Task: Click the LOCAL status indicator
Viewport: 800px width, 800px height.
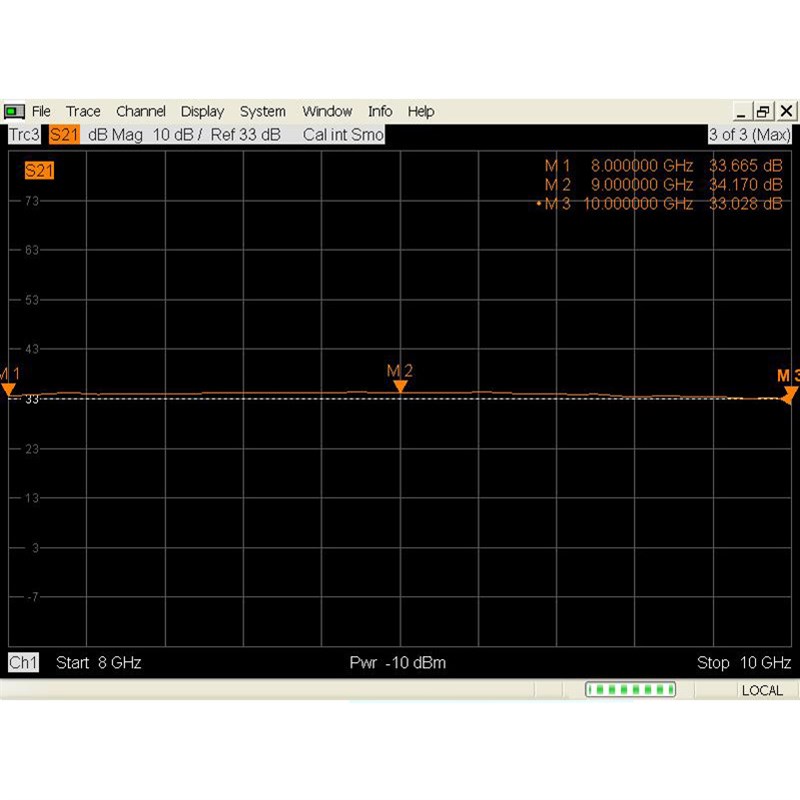Action: (762, 690)
